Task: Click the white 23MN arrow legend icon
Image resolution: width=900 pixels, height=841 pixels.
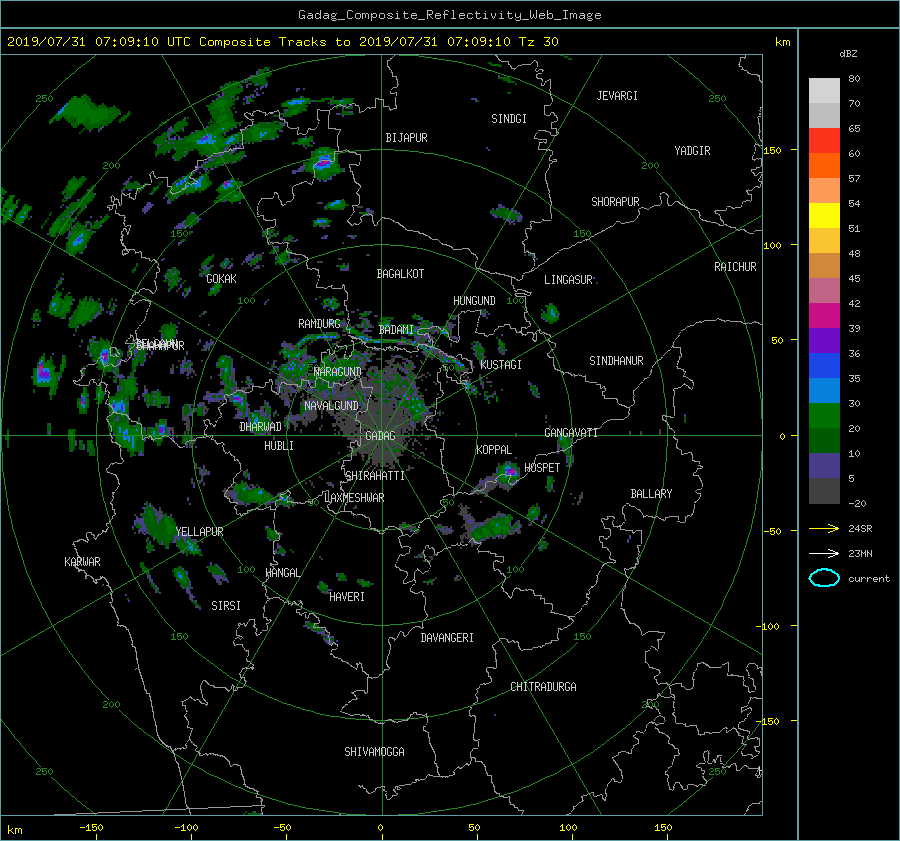Action: click(x=824, y=553)
